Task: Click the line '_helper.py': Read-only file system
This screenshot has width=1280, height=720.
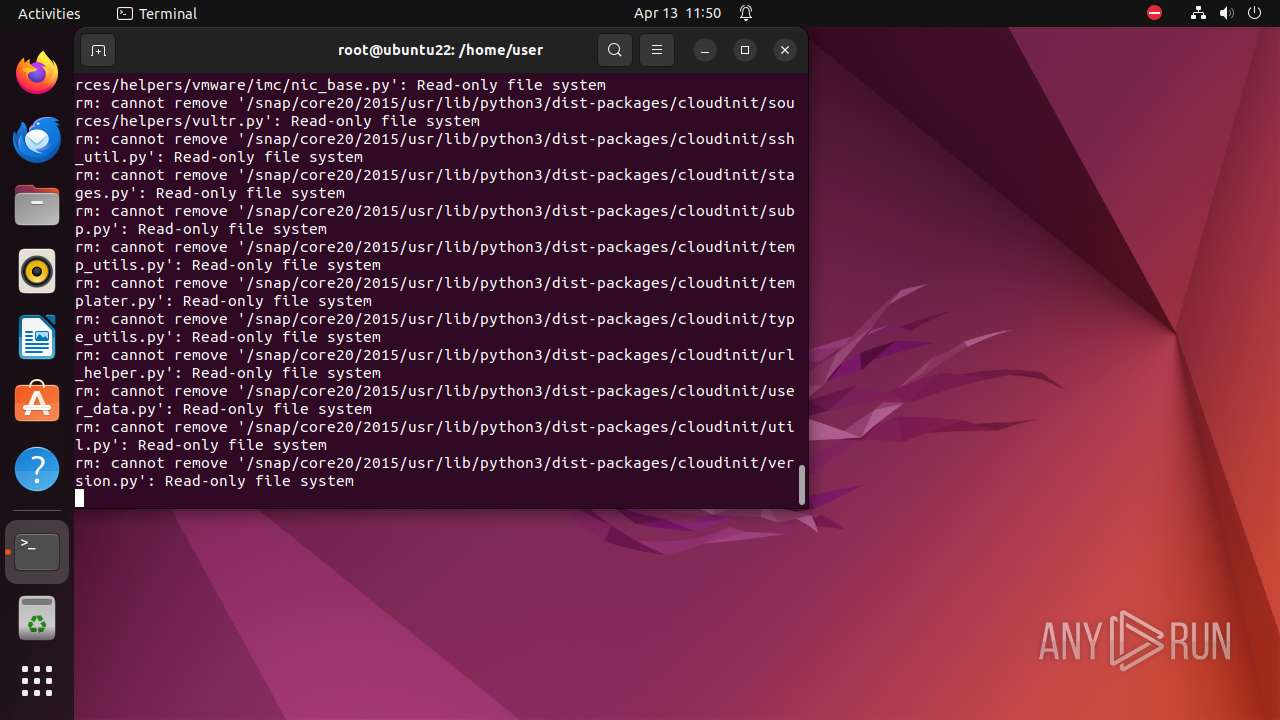Action: [228, 373]
